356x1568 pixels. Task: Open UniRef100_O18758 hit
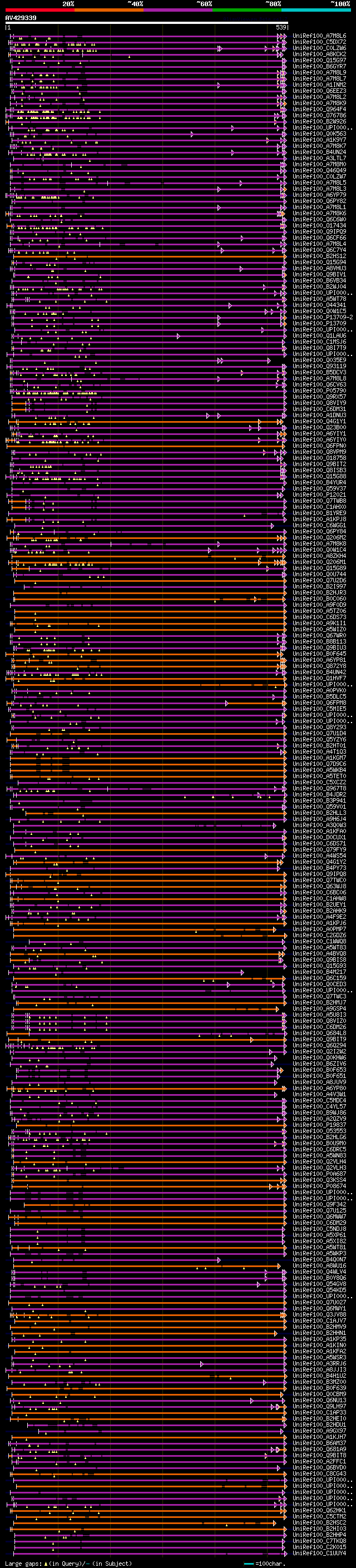coord(319,458)
